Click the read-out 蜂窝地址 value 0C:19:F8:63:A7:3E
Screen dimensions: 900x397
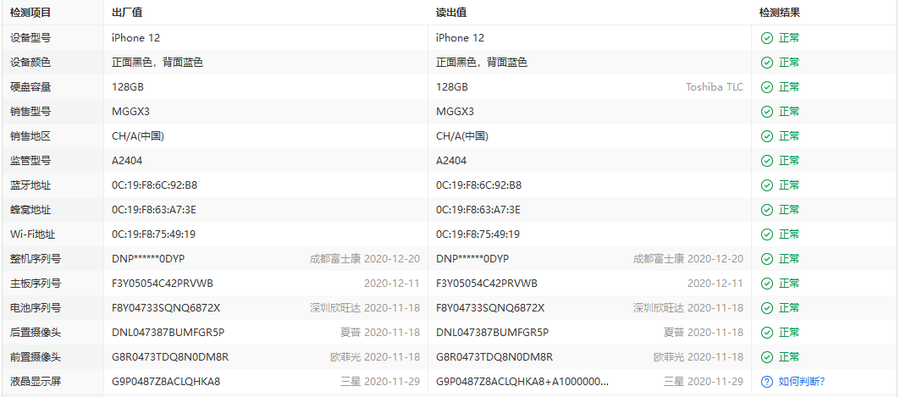(x=478, y=210)
